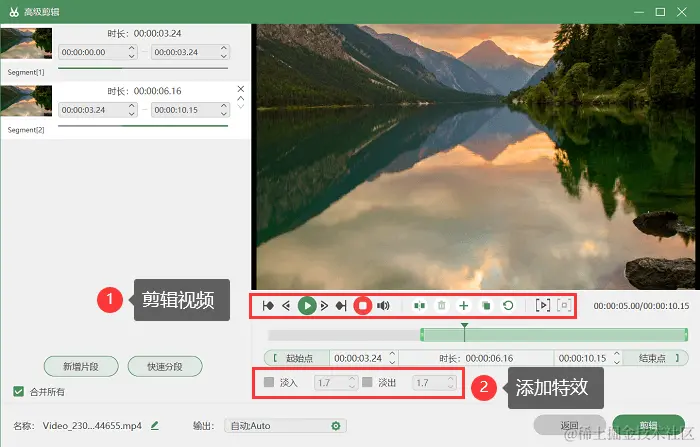Enable the 淡入 fade-in checkbox
Viewport: 700px width, 447px height.
click(x=269, y=382)
